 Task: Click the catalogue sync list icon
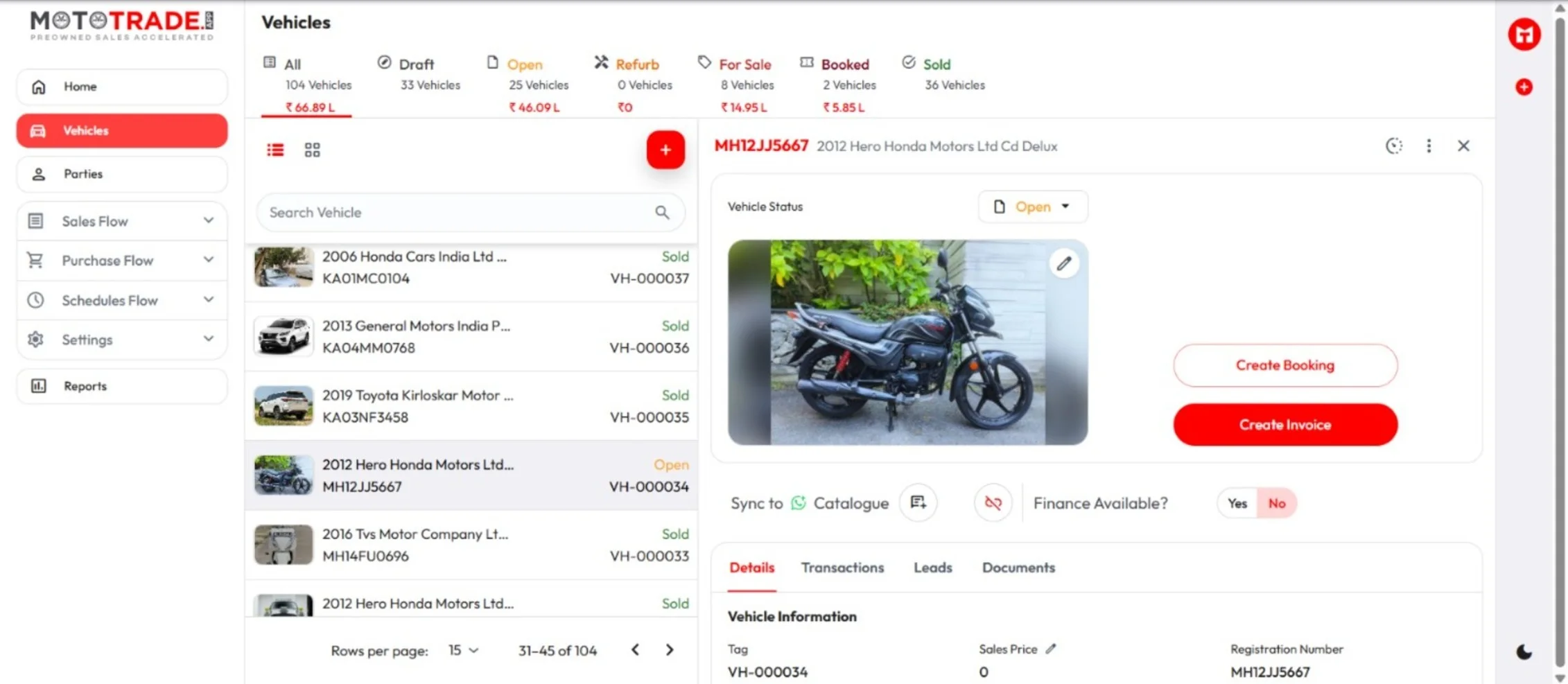(x=918, y=502)
